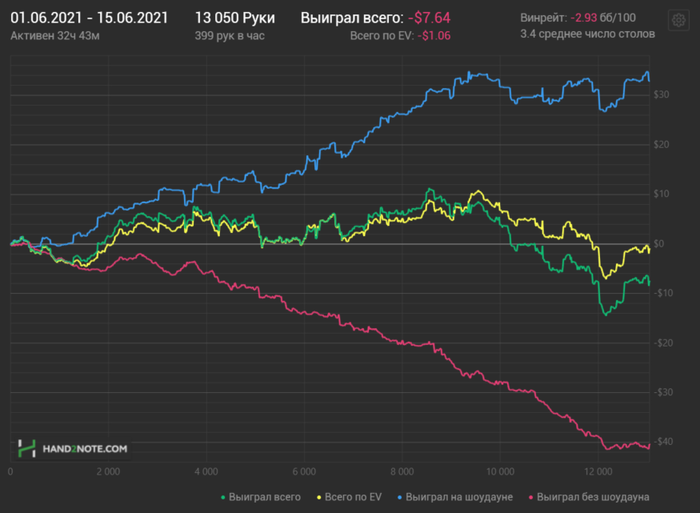Click the 6 000 x-axis label

tap(304, 472)
